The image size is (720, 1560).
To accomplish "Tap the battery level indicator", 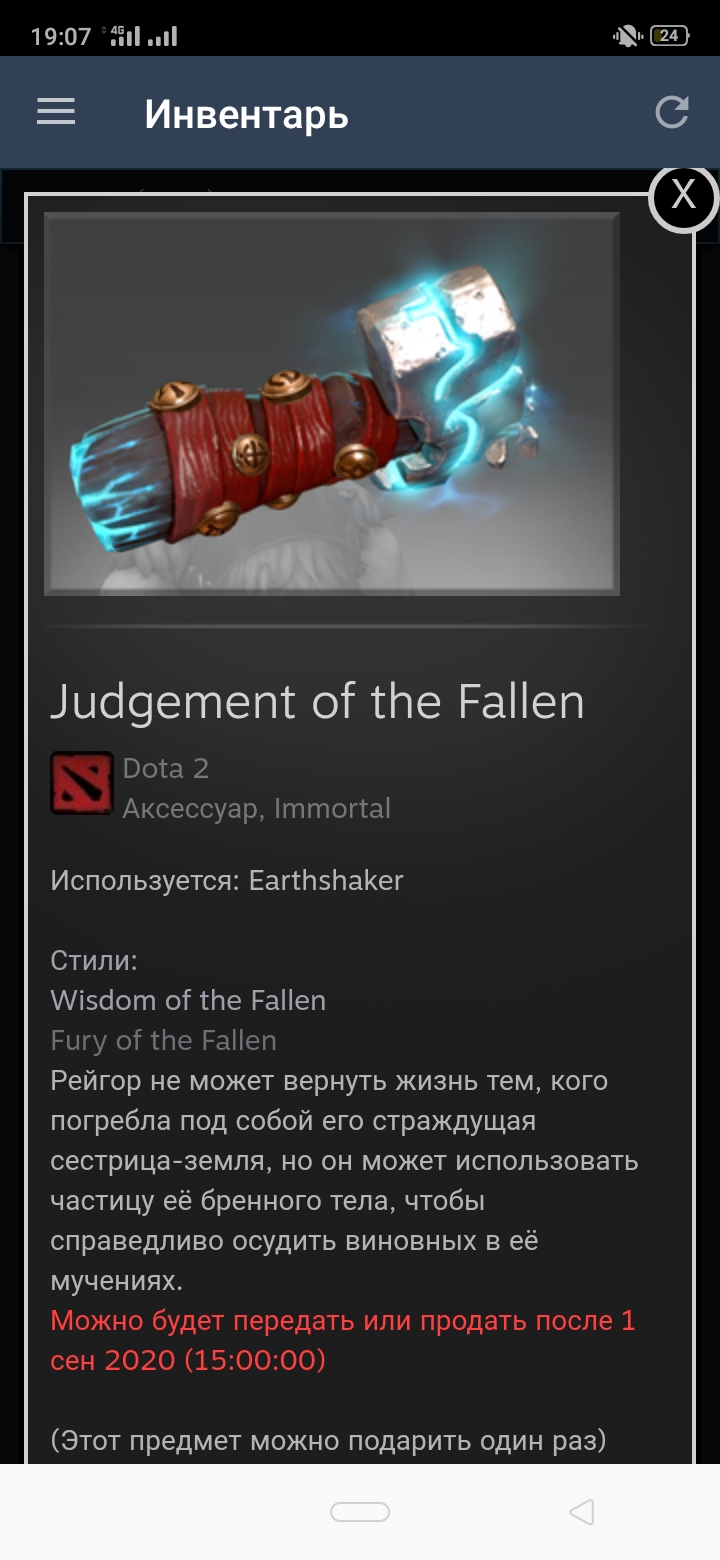I will click(669, 37).
